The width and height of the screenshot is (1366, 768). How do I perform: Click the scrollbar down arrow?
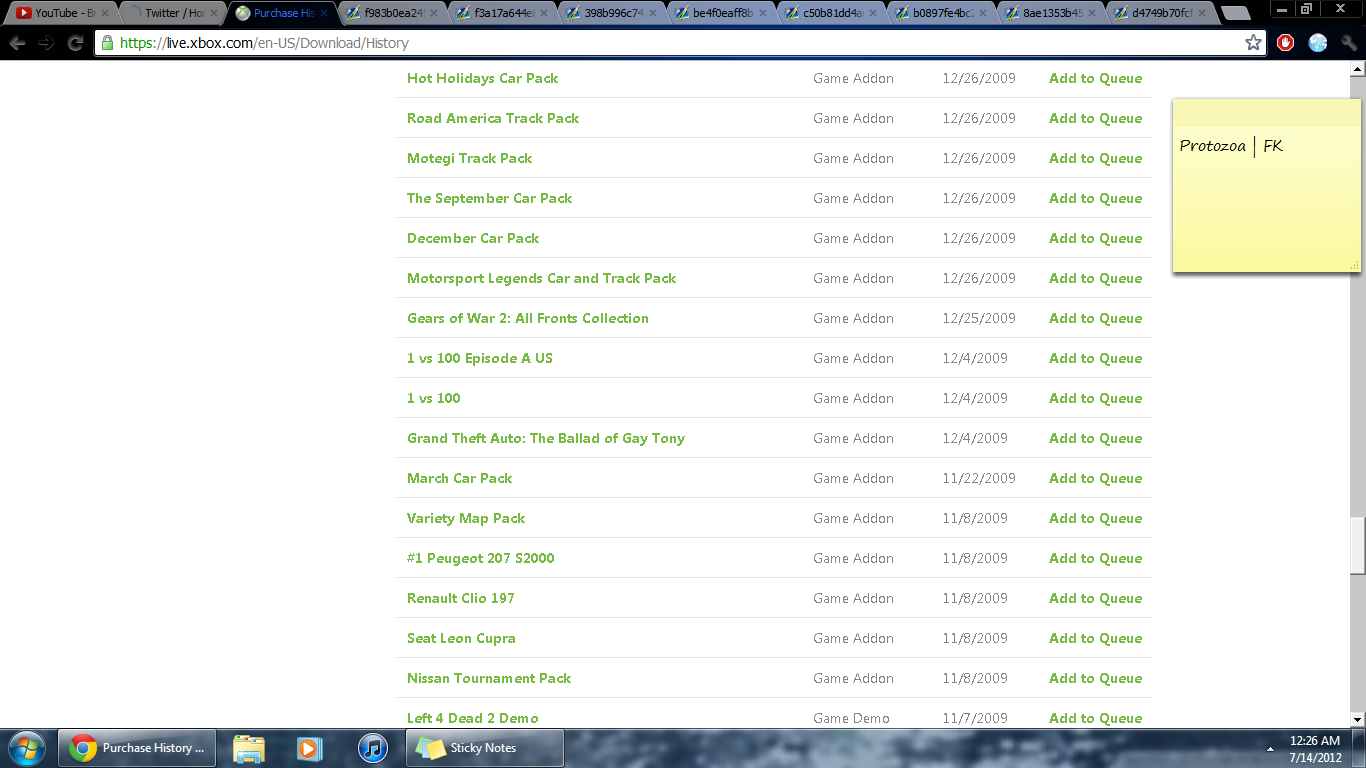[x=1357, y=719]
